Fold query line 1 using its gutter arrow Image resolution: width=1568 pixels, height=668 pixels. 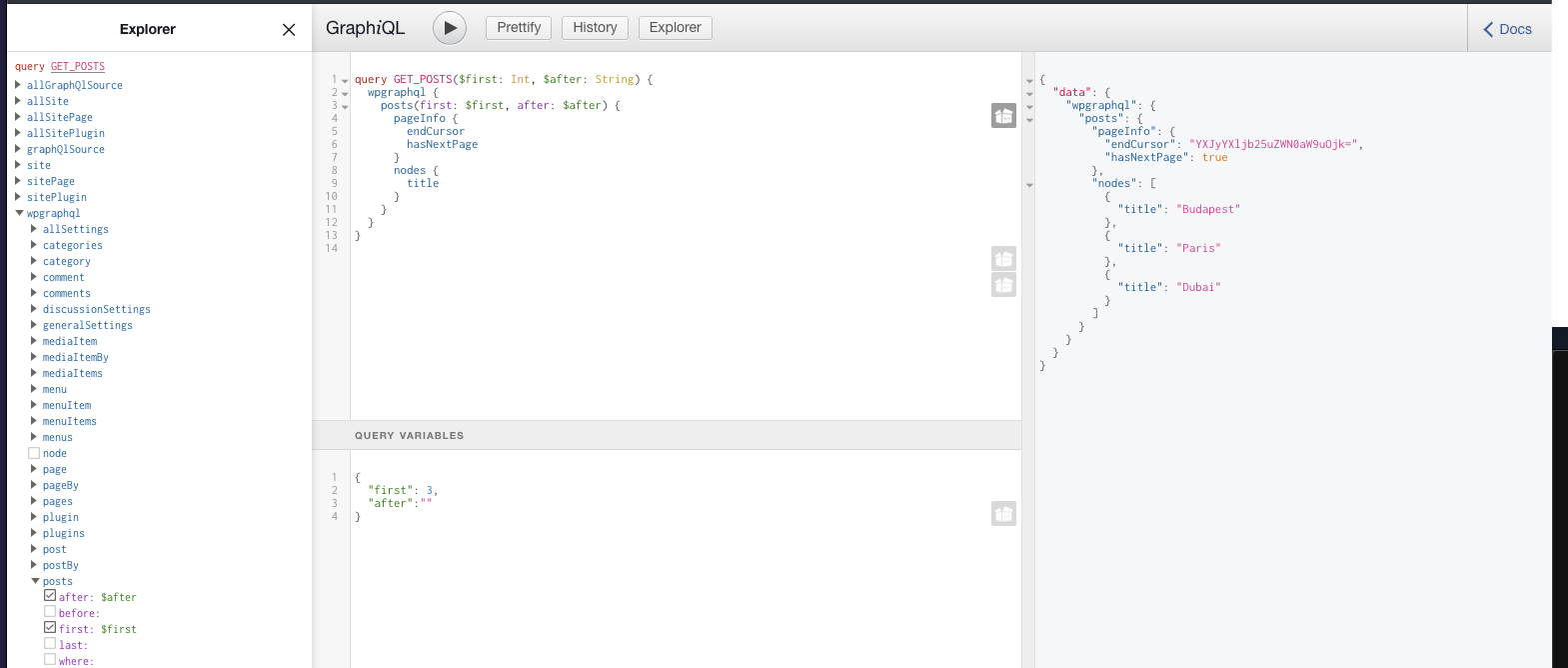click(x=345, y=80)
